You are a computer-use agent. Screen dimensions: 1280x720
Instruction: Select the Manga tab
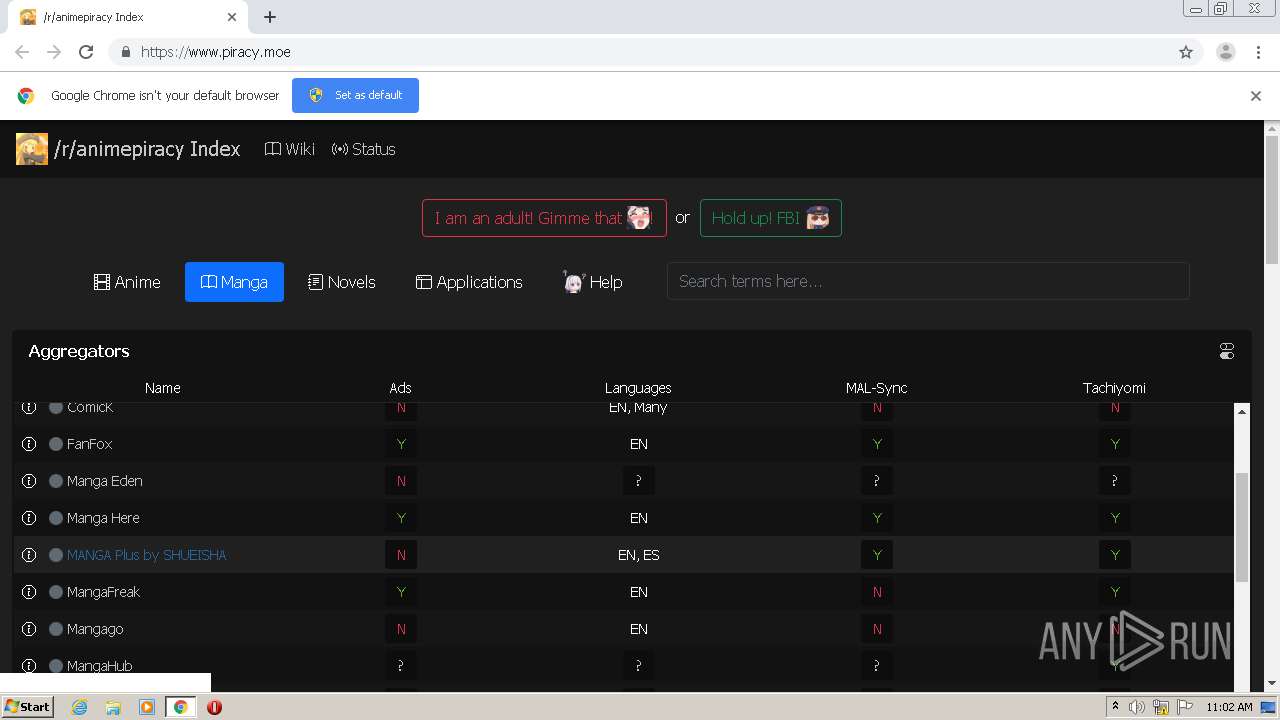(234, 282)
